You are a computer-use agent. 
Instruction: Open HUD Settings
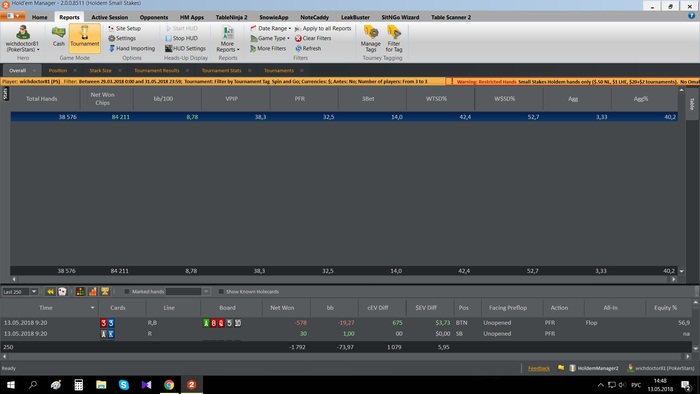tap(185, 48)
